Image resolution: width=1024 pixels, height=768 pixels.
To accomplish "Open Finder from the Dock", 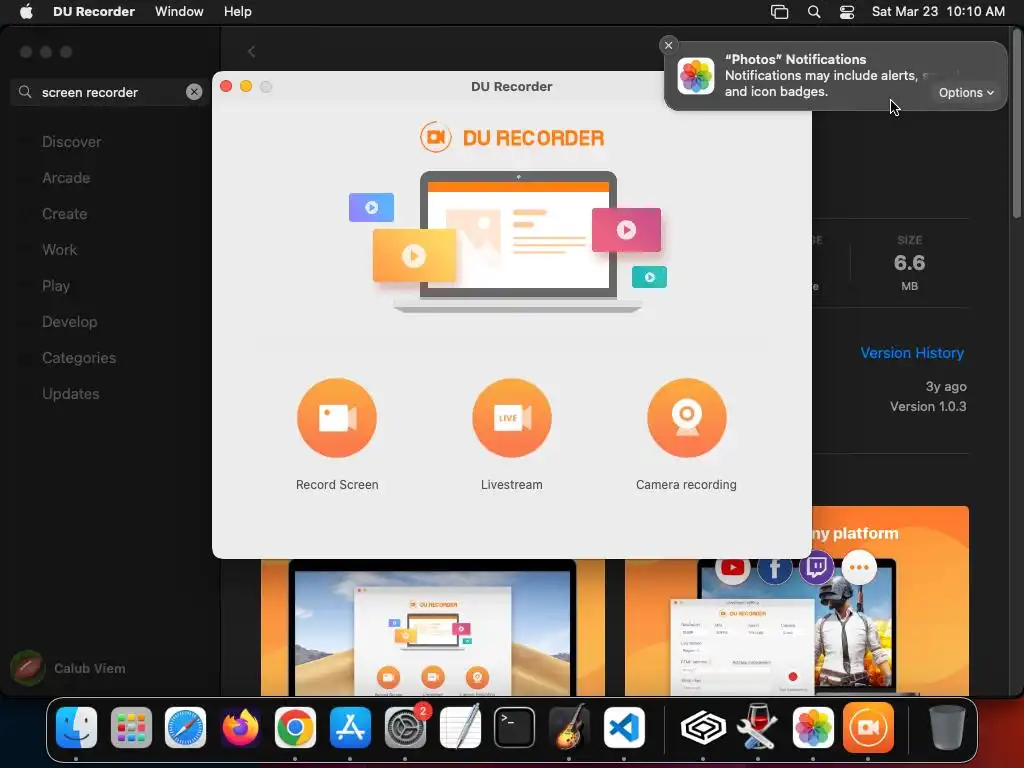I will point(76,727).
